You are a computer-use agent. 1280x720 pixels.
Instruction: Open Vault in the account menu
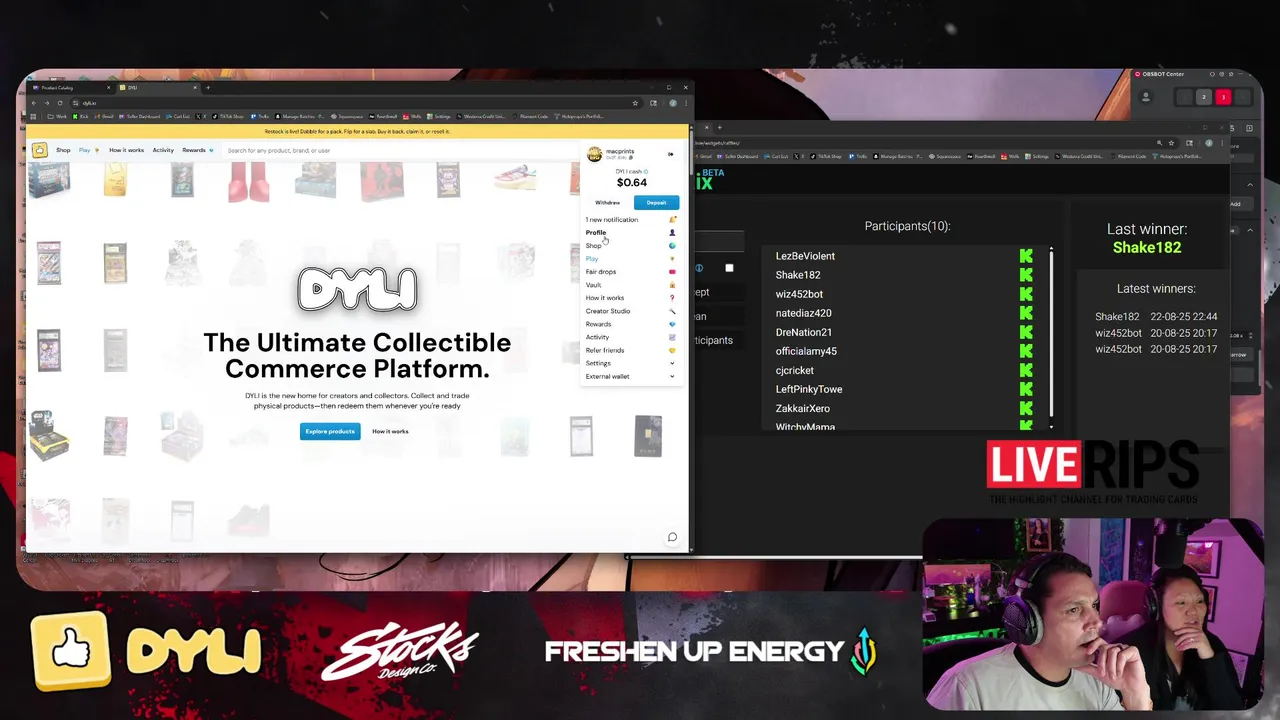(x=594, y=284)
